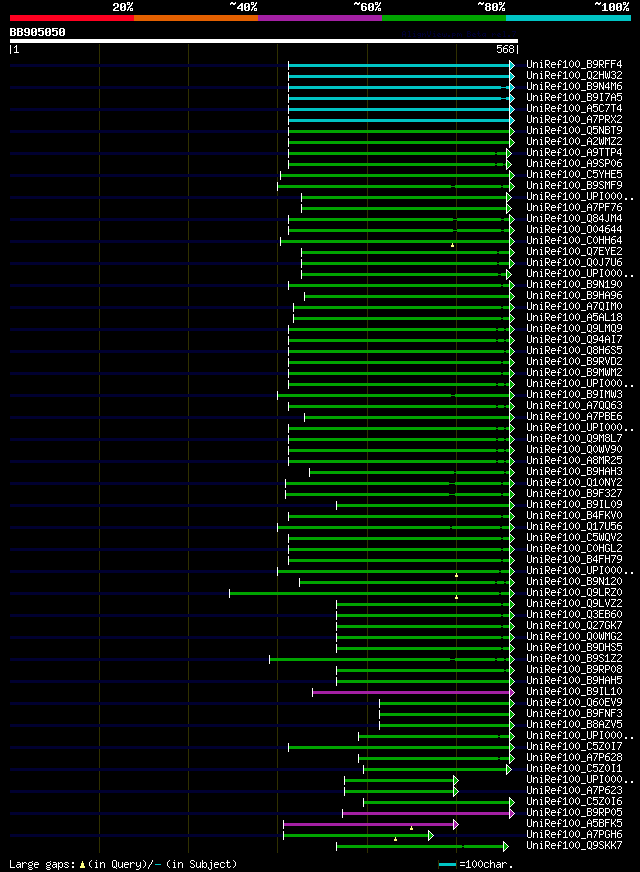640x872 pixels.
Task: Click the purple ~60% legend color bar
Action: click(320, 18)
